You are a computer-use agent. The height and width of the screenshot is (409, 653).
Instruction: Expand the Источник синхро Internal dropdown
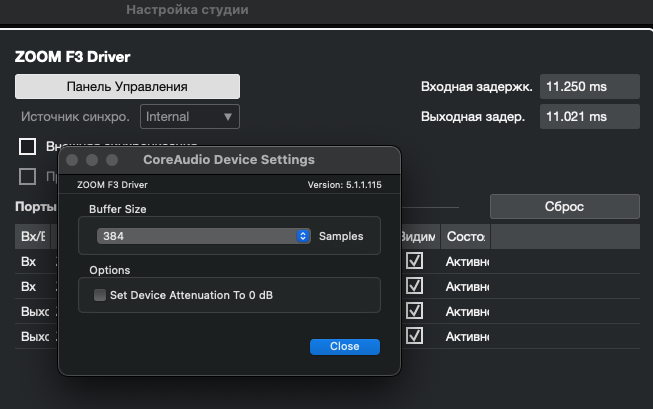(189, 116)
